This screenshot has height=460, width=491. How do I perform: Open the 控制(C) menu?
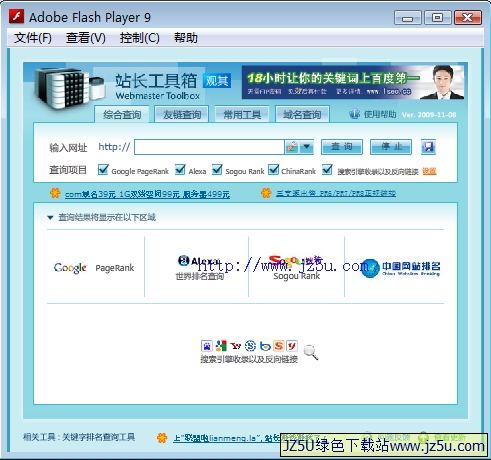[x=140, y=38]
